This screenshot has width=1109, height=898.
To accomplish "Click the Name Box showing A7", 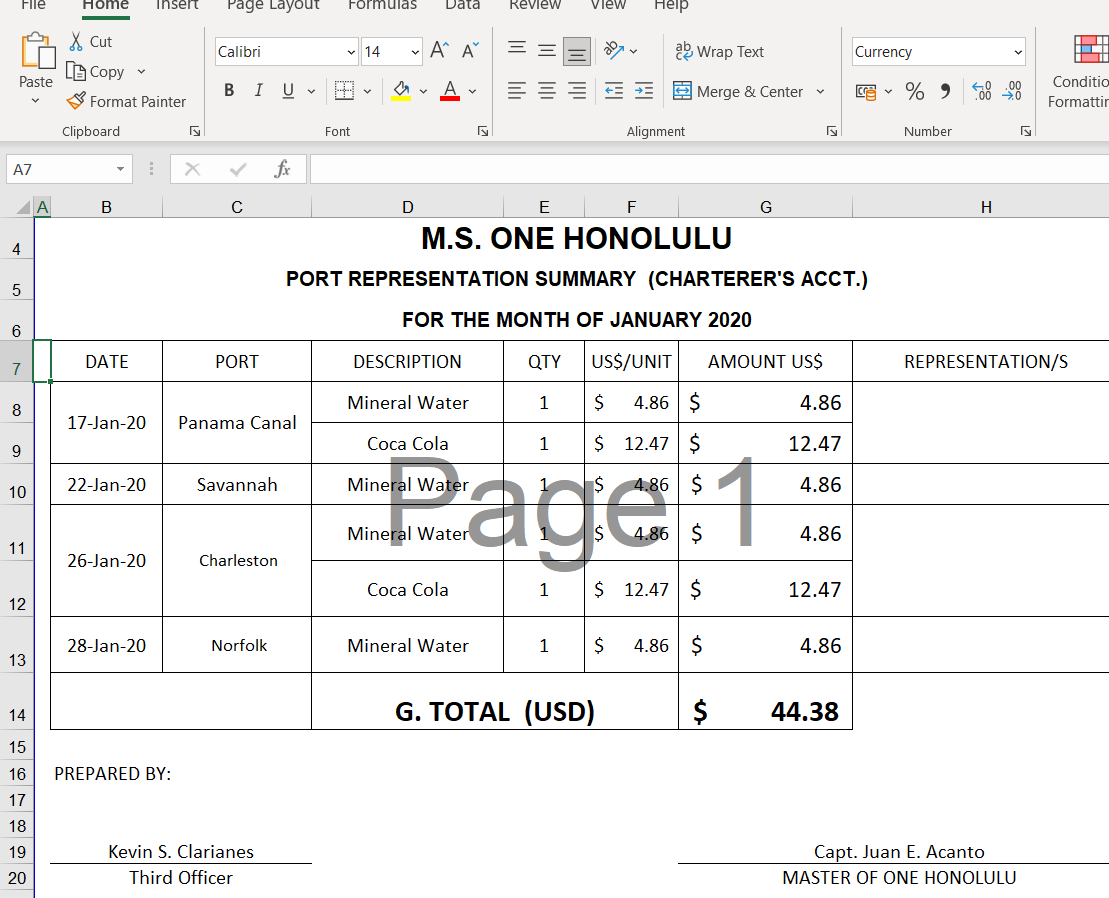I will click(60, 169).
